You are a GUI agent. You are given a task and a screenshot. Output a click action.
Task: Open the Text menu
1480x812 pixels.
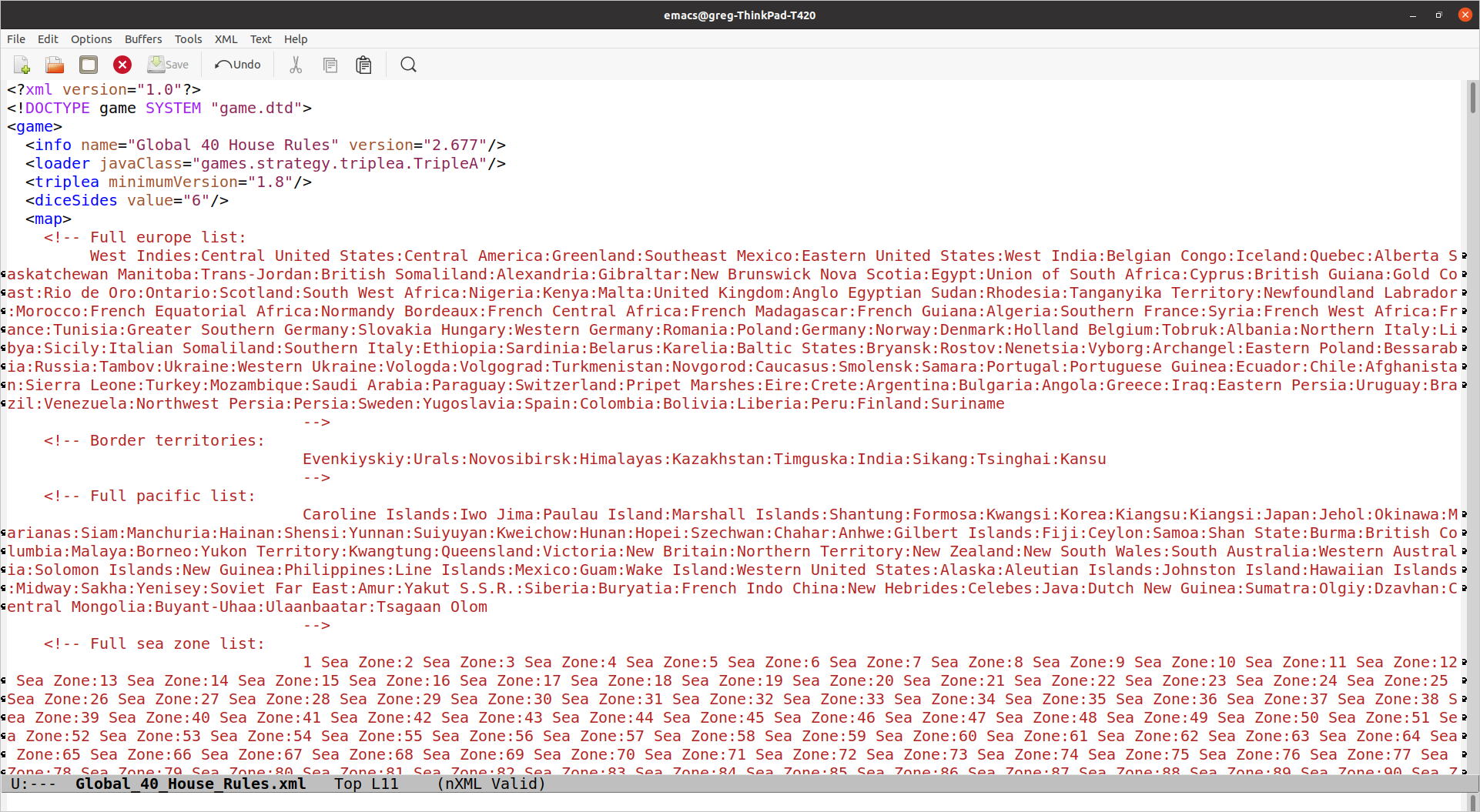(260, 39)
